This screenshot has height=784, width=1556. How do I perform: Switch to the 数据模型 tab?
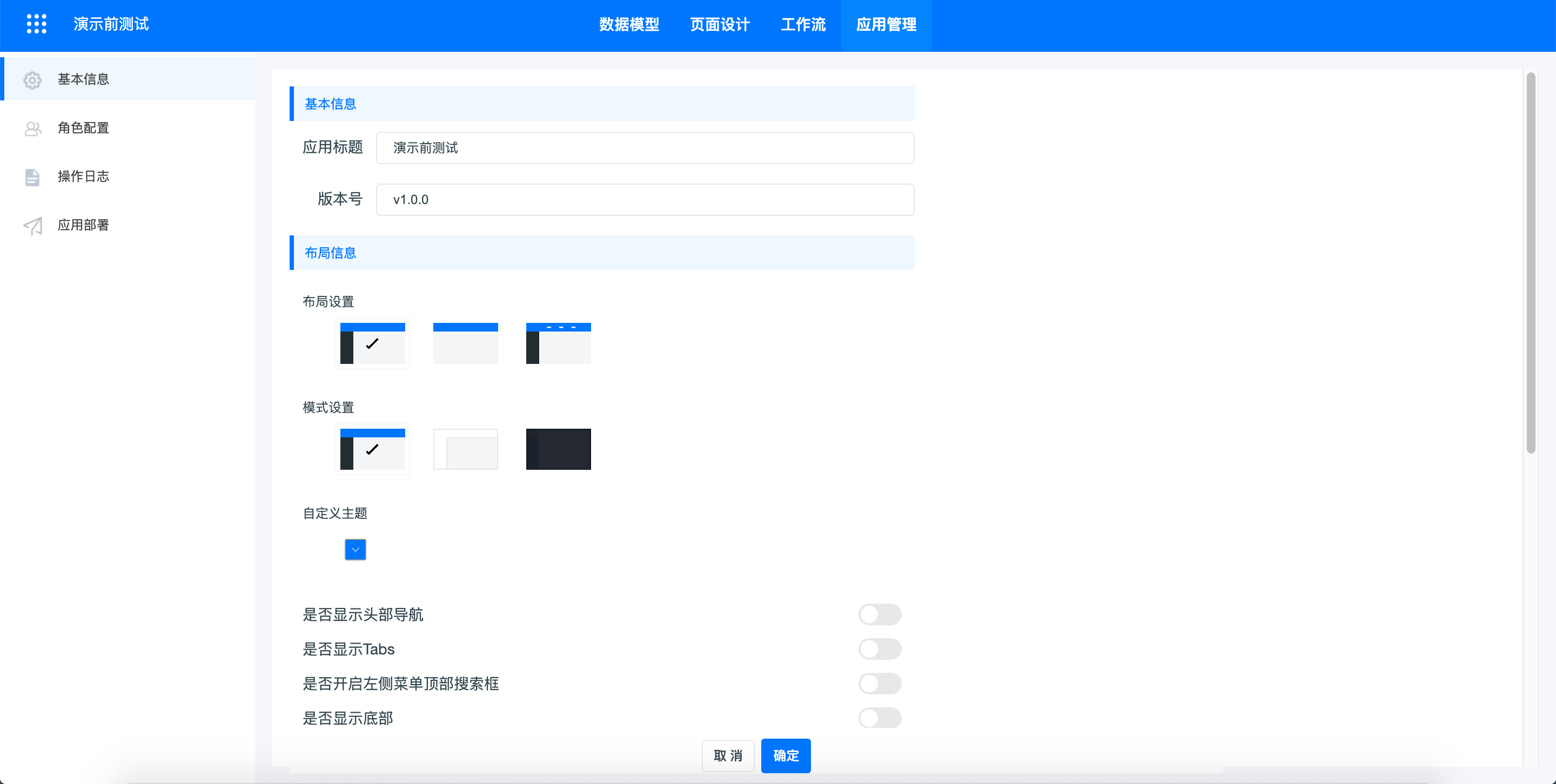[629, 25]
